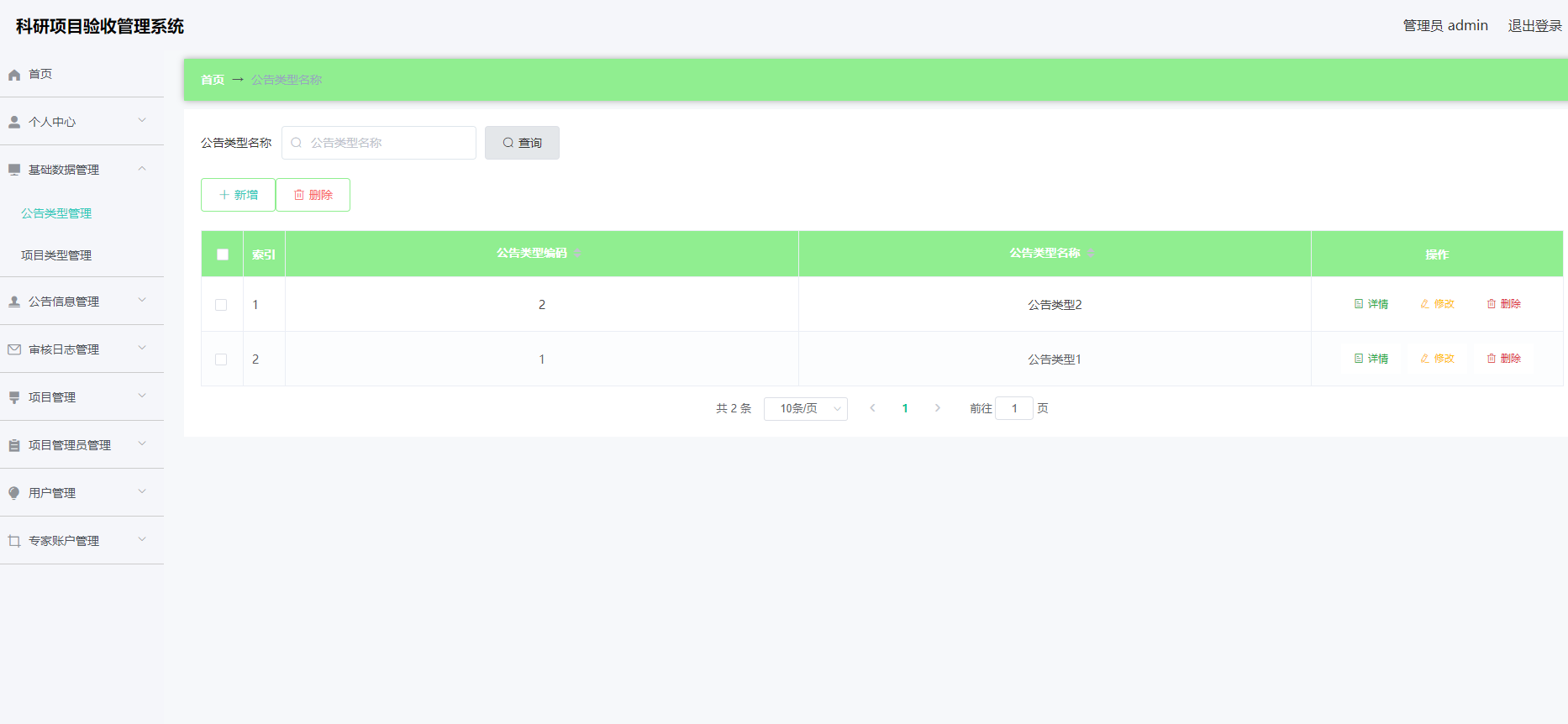Expand the 专家账户管理 chevron
Viewport: 1568px width, 724px height.
click(x=142, y=539)
